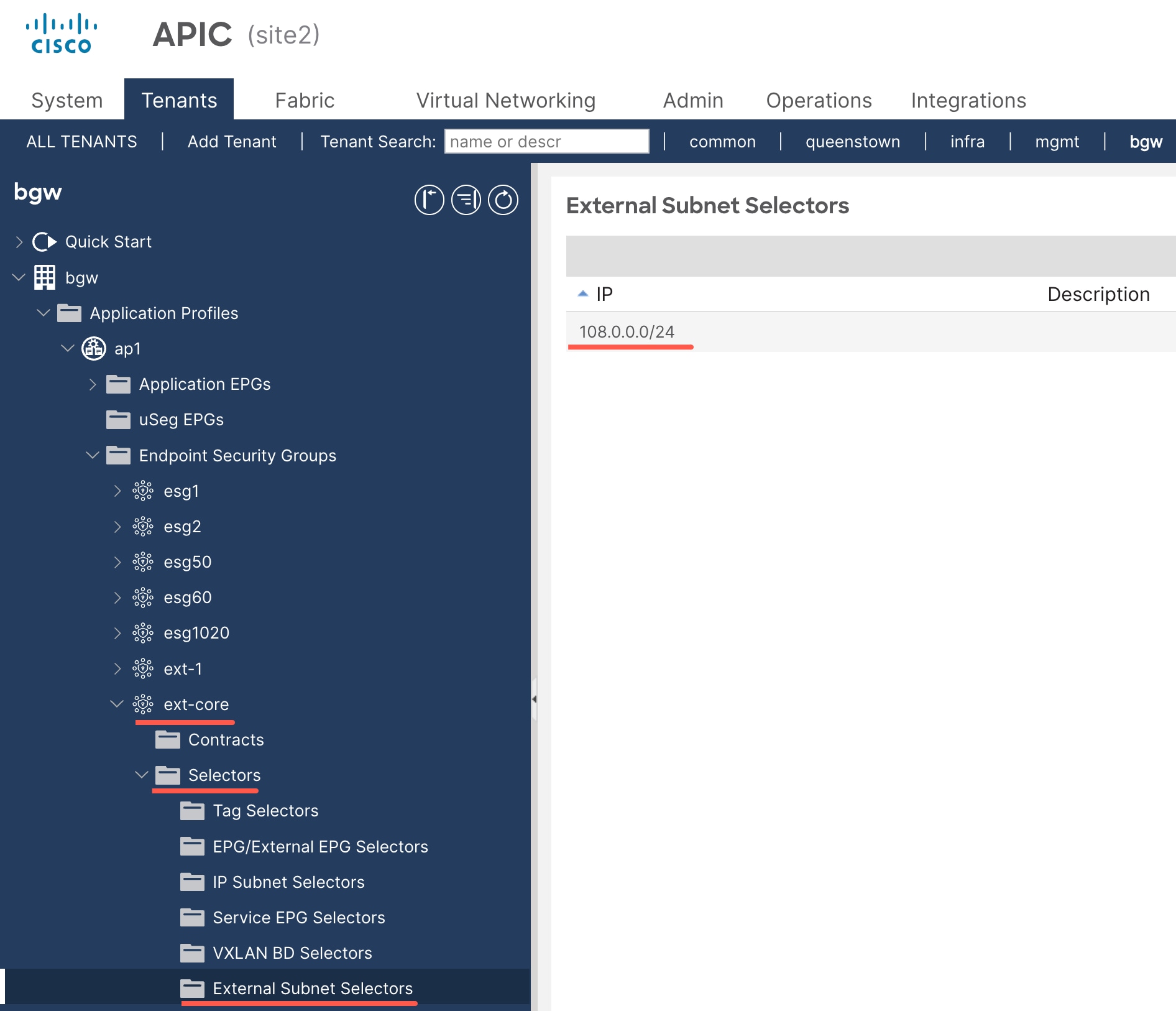Open the infra tenant link
This screenshot has width=1176, height=1011.
point(967,142)
